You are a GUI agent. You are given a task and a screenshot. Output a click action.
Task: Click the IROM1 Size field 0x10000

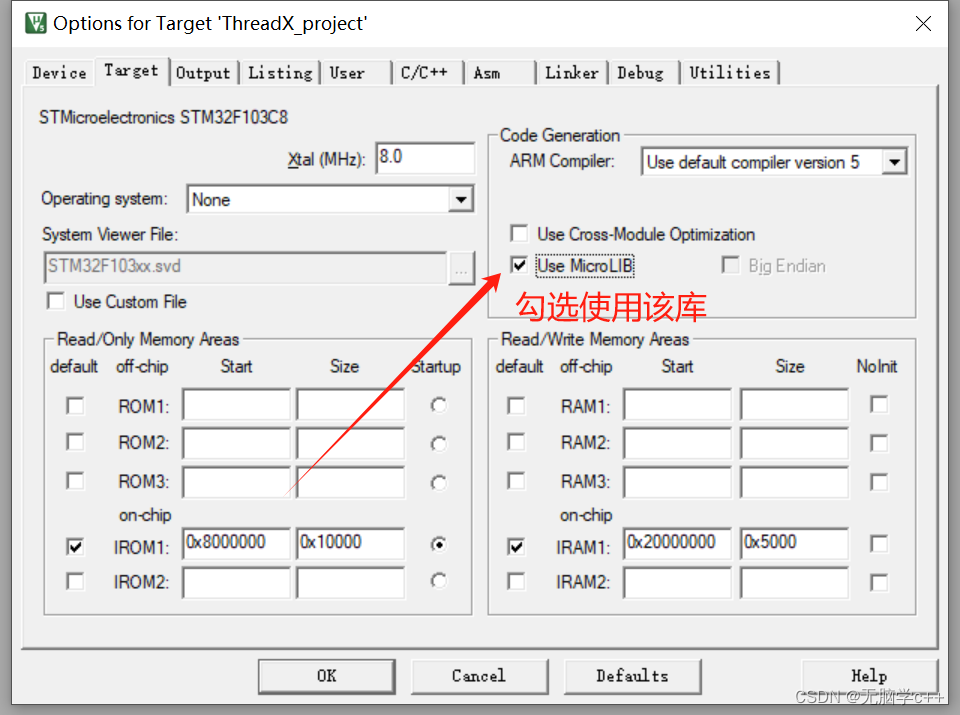coord(351,544)
